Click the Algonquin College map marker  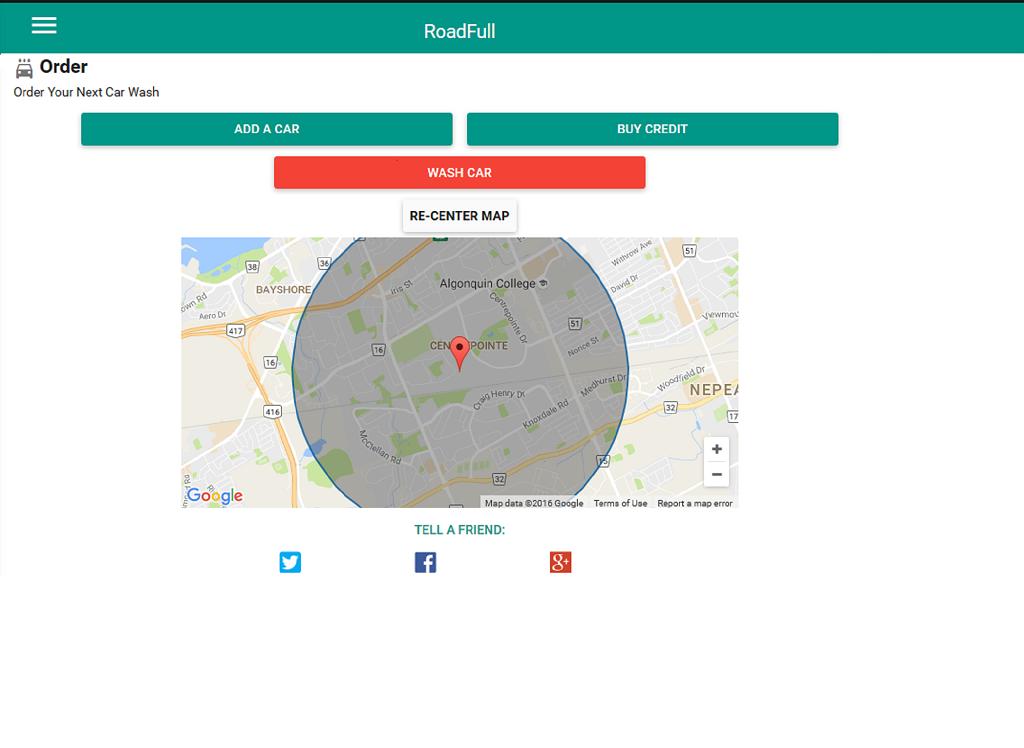(543, 284)
